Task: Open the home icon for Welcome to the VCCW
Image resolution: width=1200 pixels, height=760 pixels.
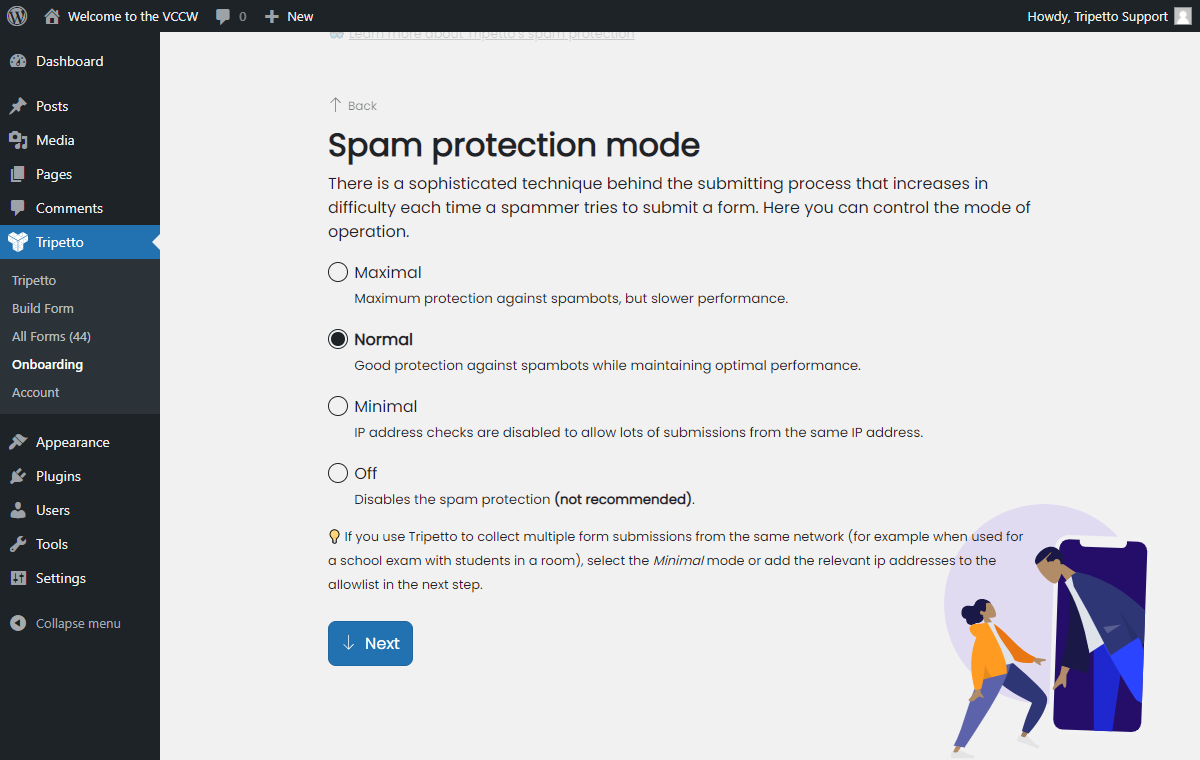Action: pos(52,16)
